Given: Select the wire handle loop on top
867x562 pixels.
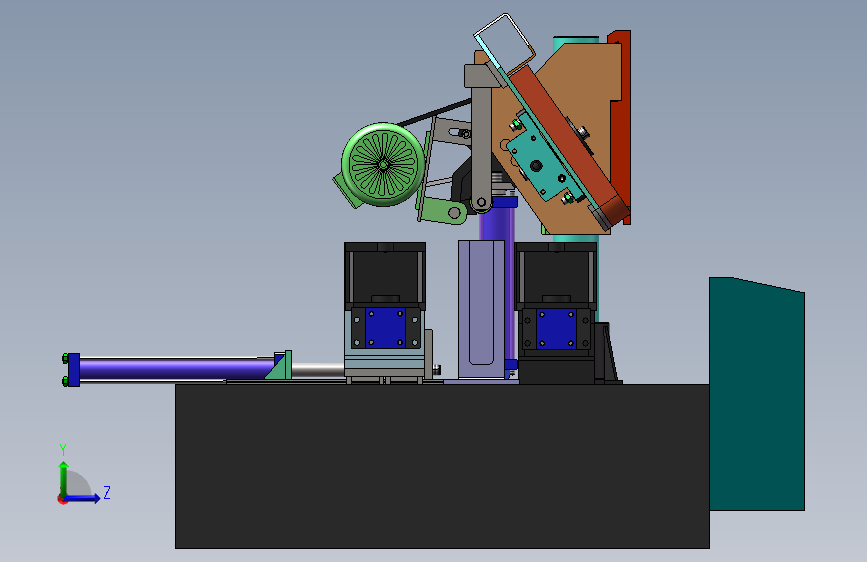Looking at the screenshot, I should [x=505, y=44].
